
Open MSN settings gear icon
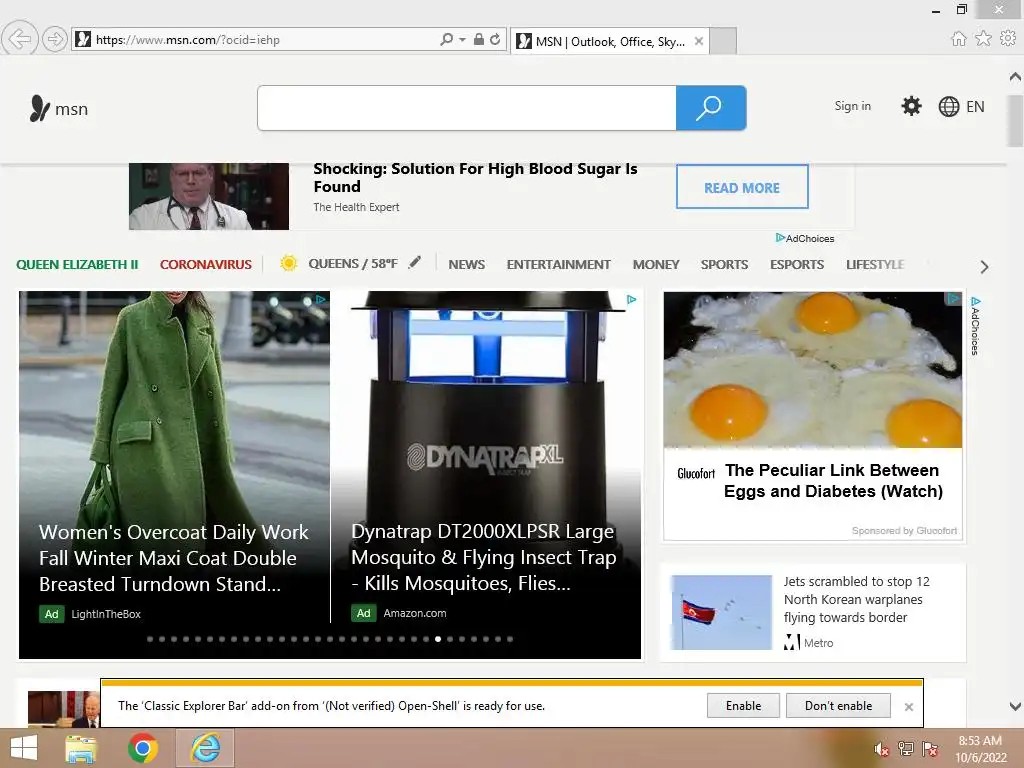[x=911, y=106]
